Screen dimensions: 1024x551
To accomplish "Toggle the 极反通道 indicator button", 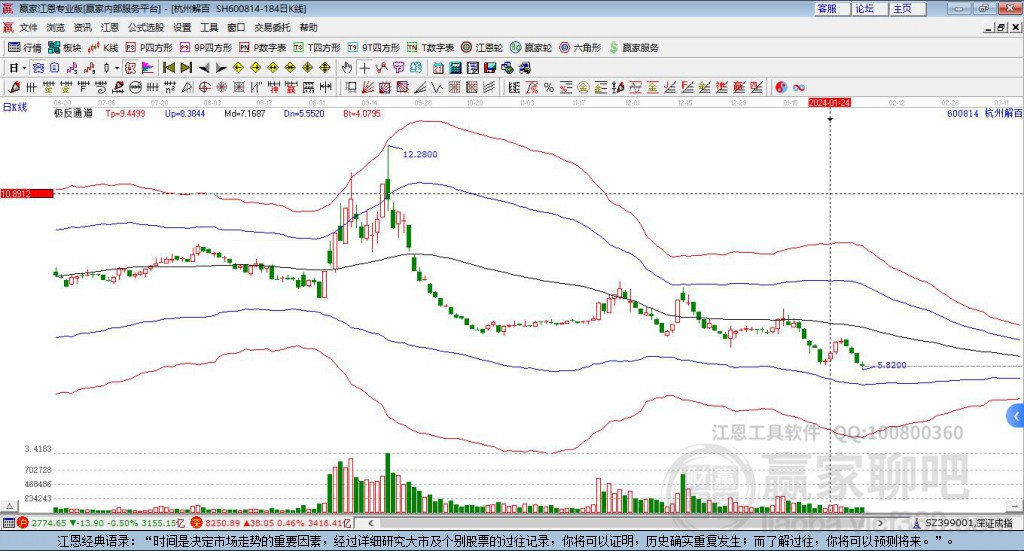I will (73, 114).
